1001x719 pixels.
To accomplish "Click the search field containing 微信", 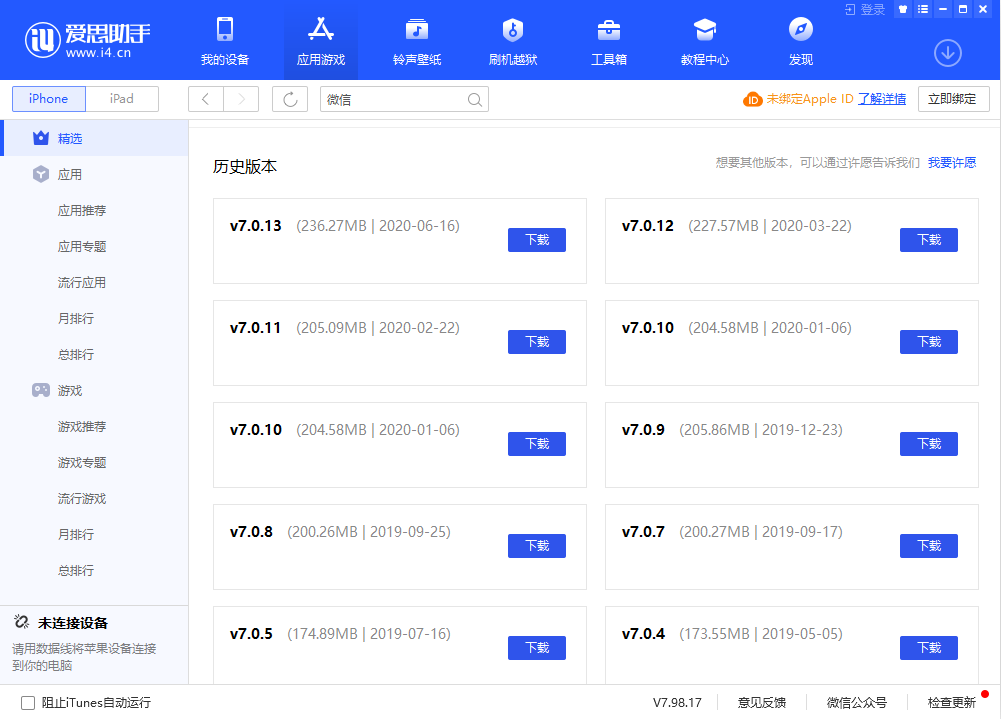I will tap(404, 99).
